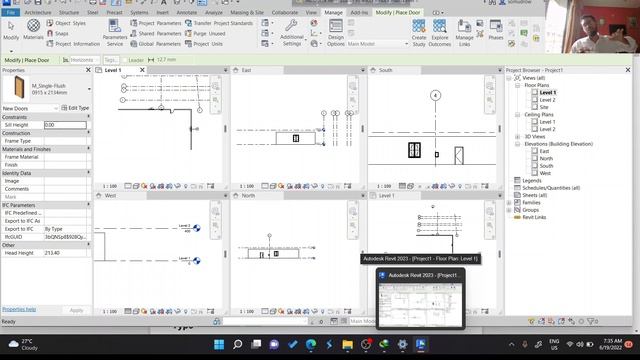Open Manage Links dialog
The image size is (640, 360).
click(464, 33)
